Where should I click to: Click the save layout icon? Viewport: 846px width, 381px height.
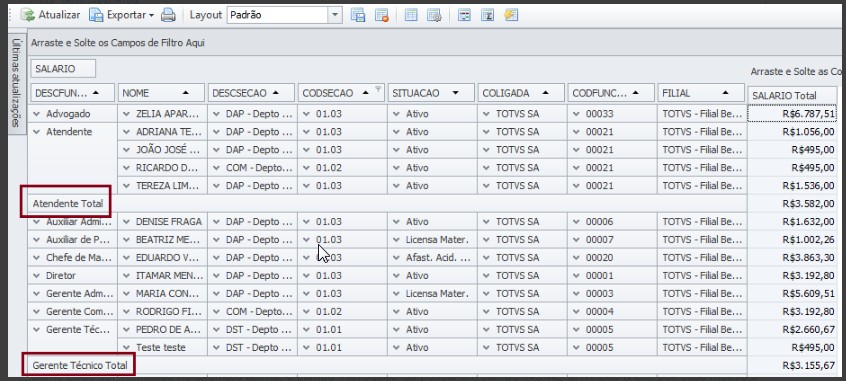click(x=358, y=15)
